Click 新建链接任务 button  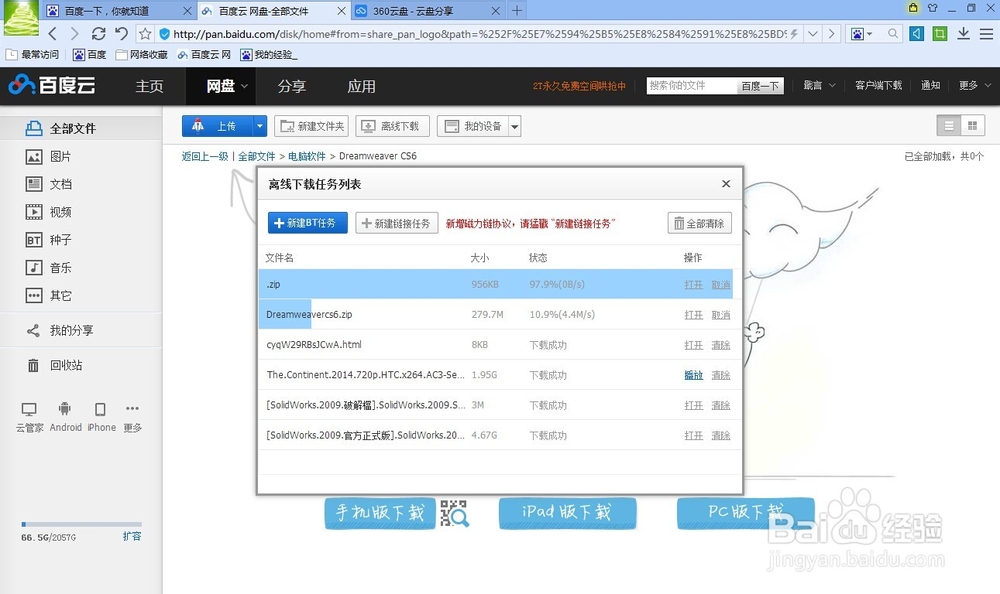point(397,223)
